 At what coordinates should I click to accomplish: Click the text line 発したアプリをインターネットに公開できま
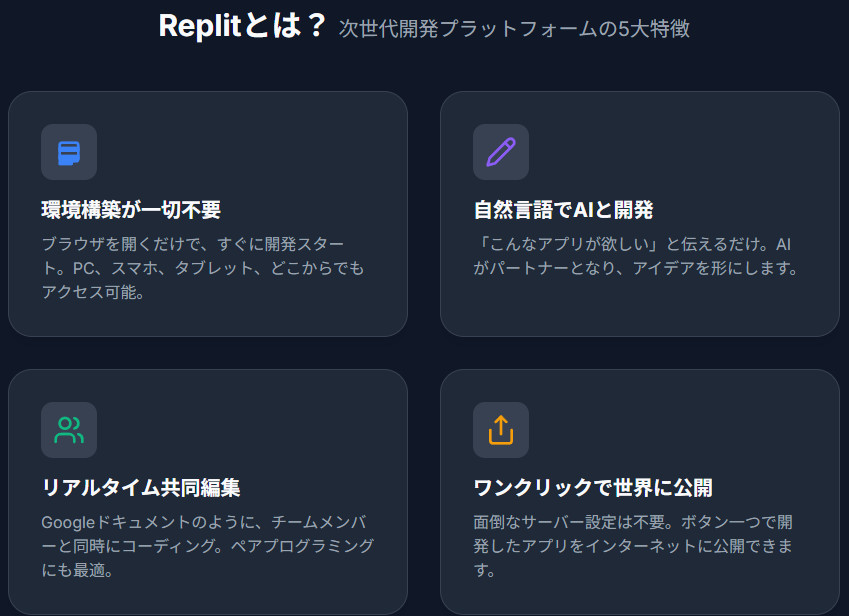point(635,547)
